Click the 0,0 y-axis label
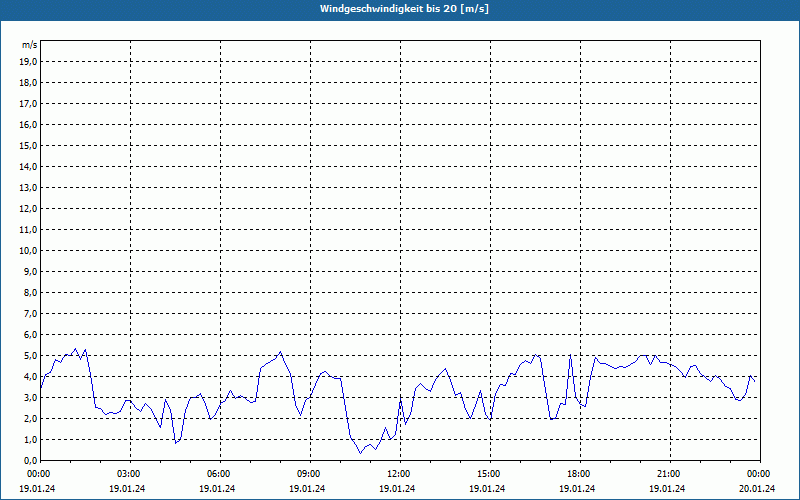Viewport: 800px width, 500px height. point(31,460)
